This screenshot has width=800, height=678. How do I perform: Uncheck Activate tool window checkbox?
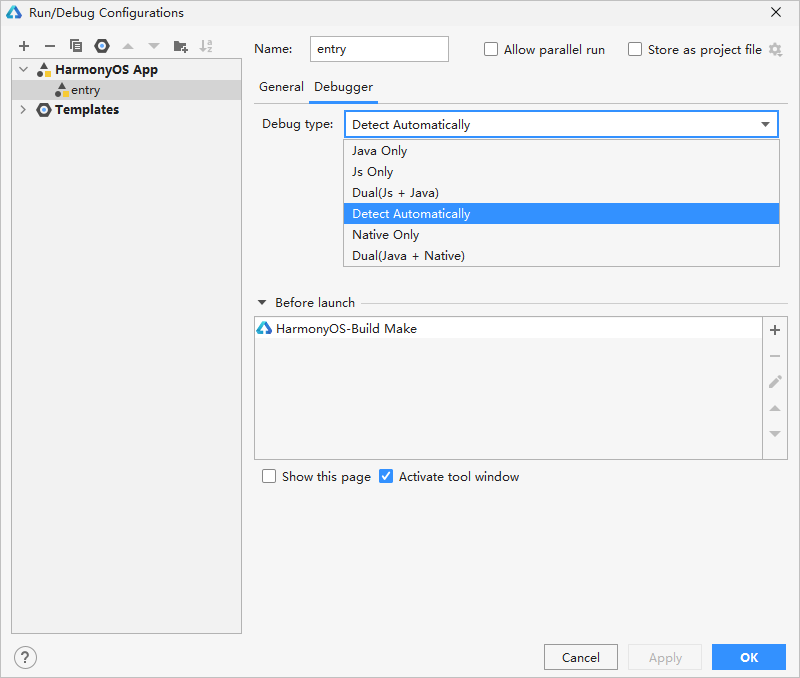tap(386, 477)
